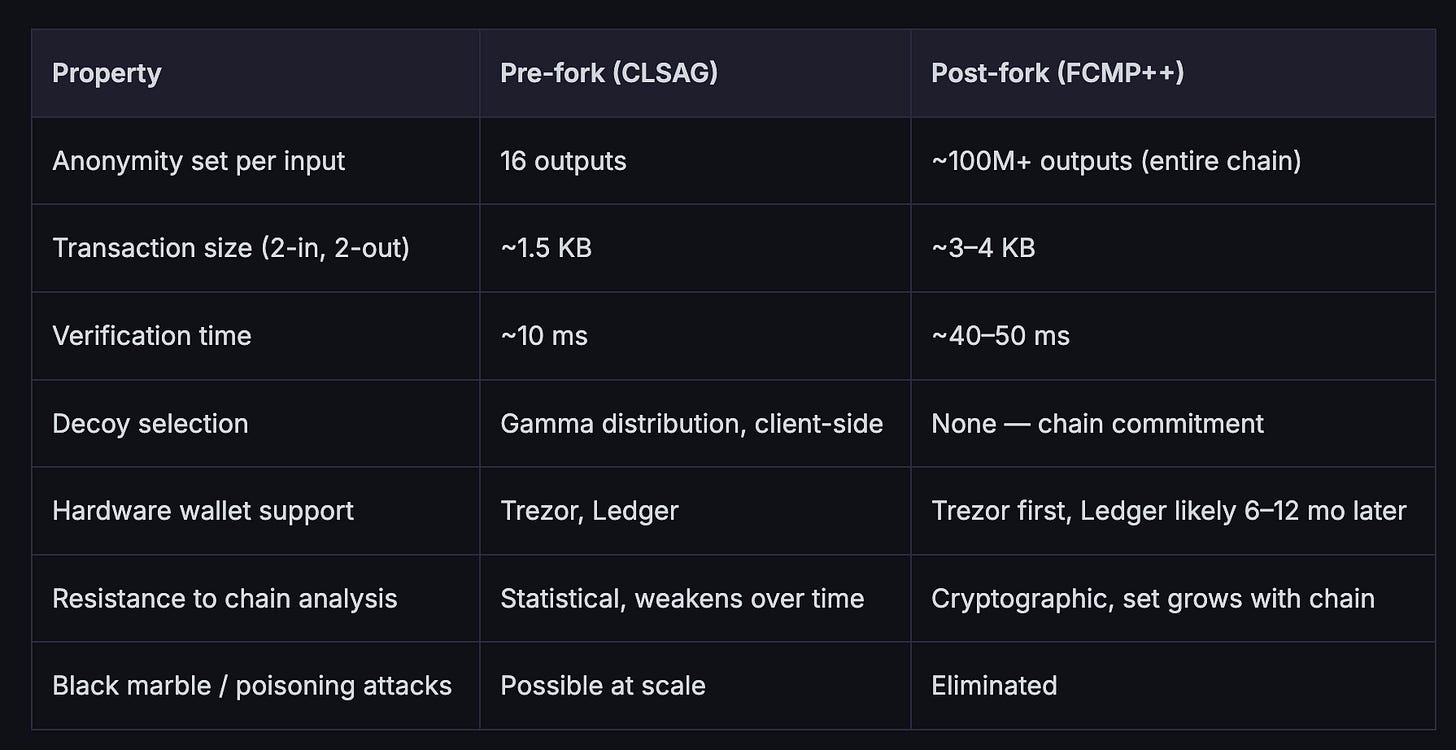Select the Eliminated cell
This screenshot has height=750, width=1456.
994,685
